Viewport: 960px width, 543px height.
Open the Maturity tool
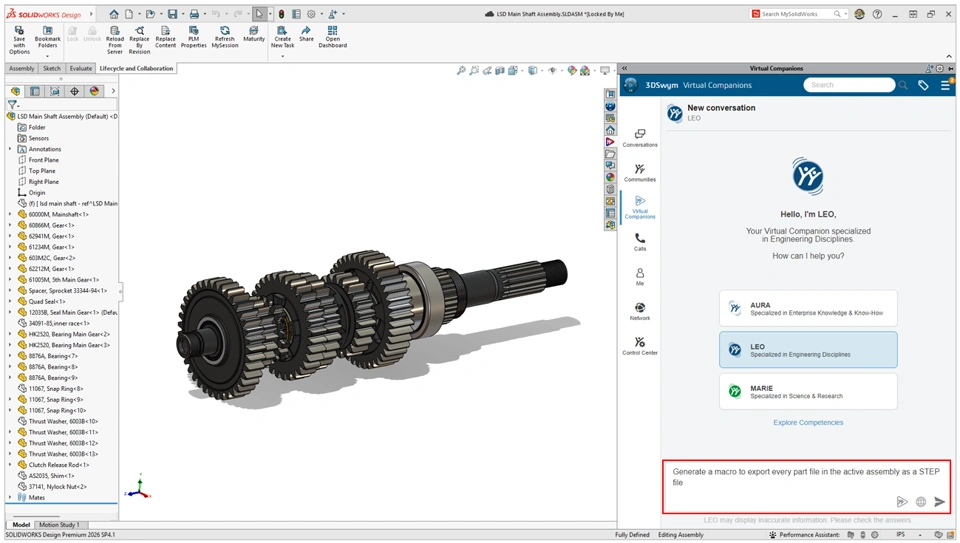[x=253, y=34]
